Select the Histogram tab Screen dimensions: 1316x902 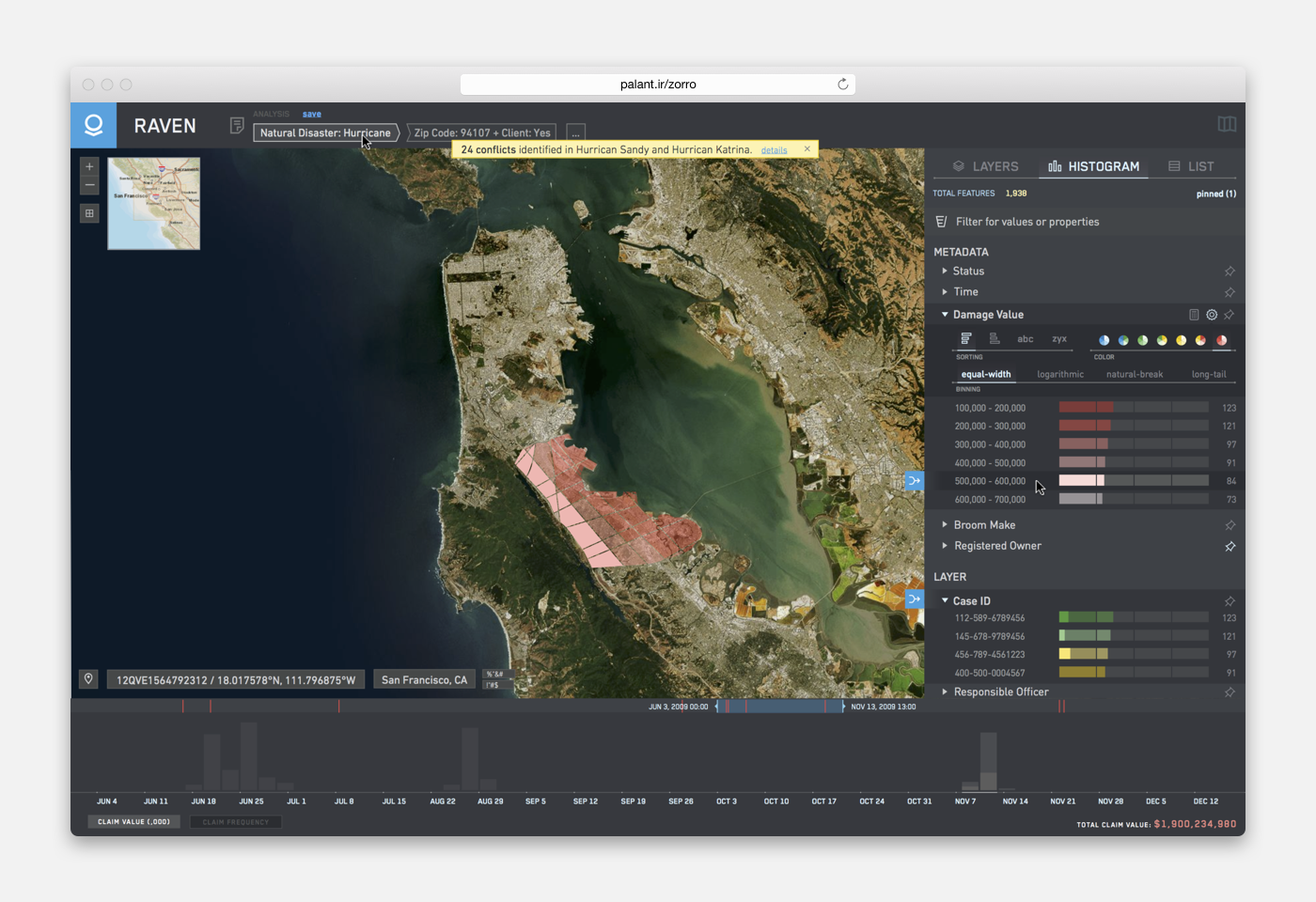click(x=1093, y=166)
